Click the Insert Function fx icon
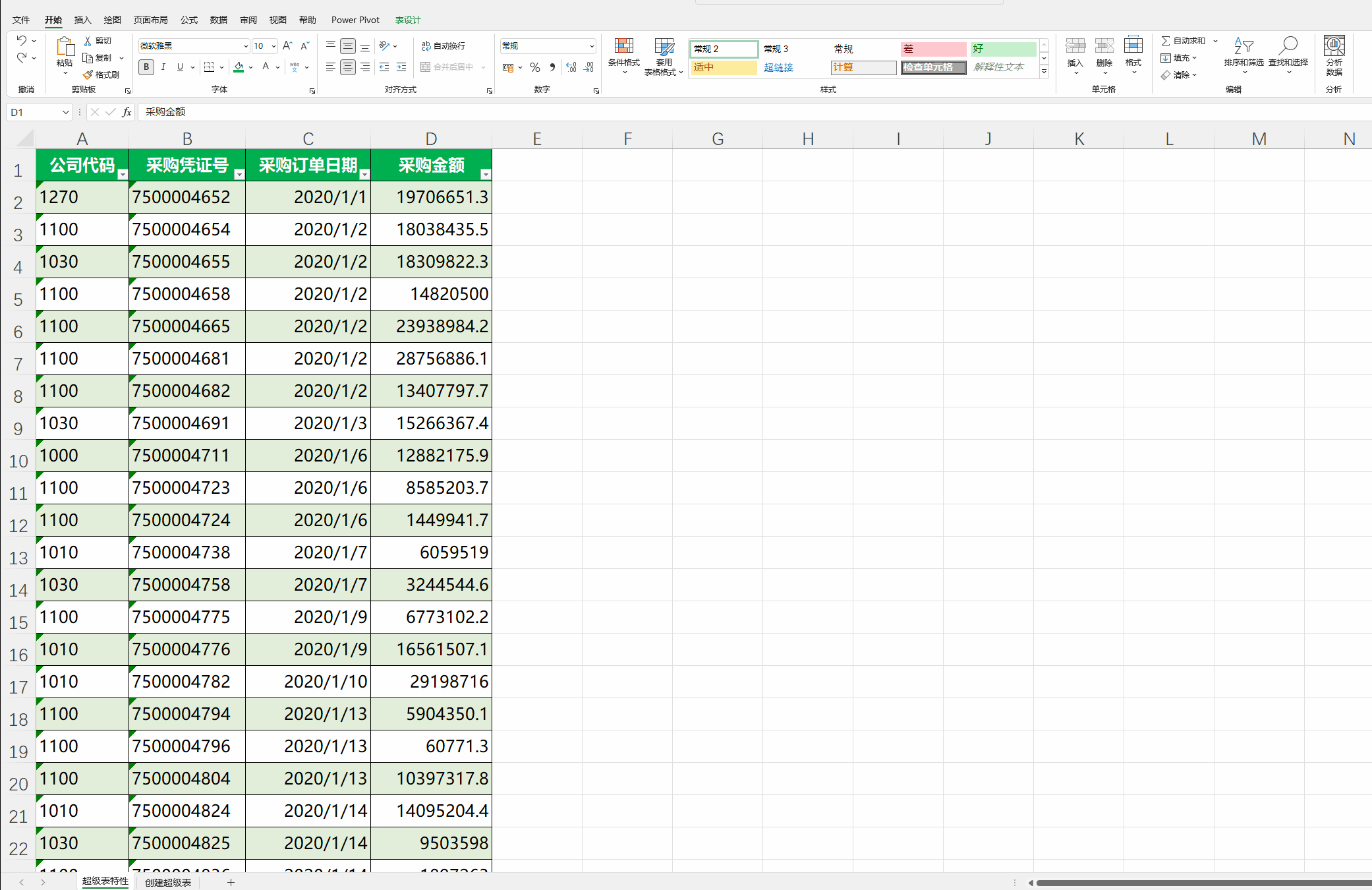Viewport: 1372px width, 890px height. [x=127, y=112]
